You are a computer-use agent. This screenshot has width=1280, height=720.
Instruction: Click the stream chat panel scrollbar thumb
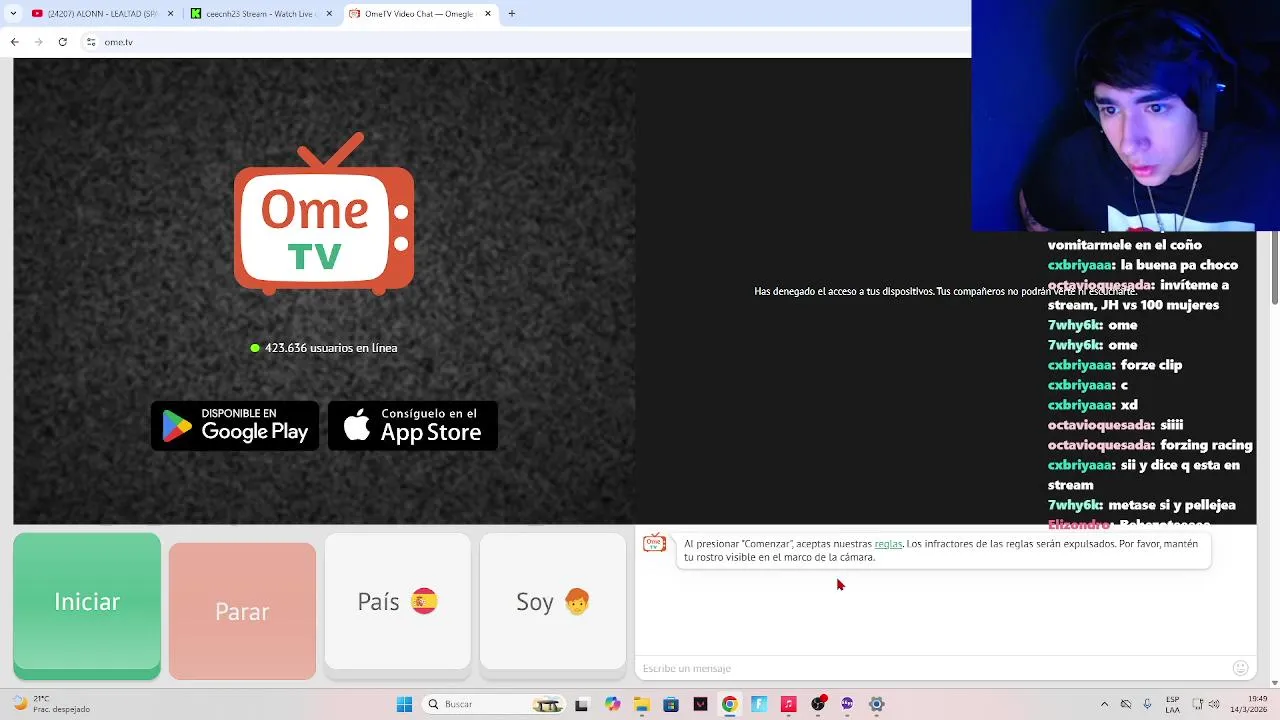click(1274, 267)
